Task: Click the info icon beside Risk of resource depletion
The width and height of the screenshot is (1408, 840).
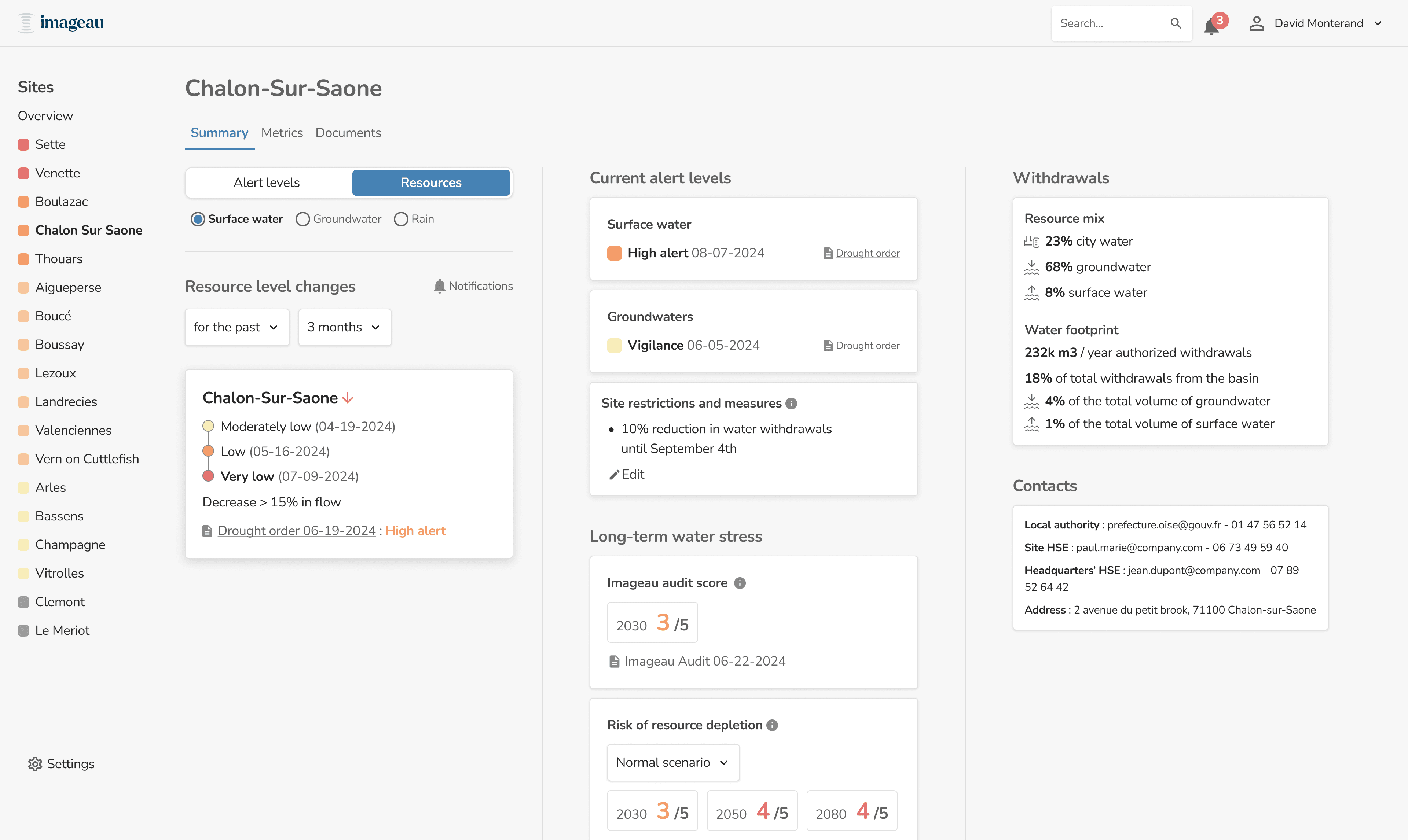Action: (772, 725)
